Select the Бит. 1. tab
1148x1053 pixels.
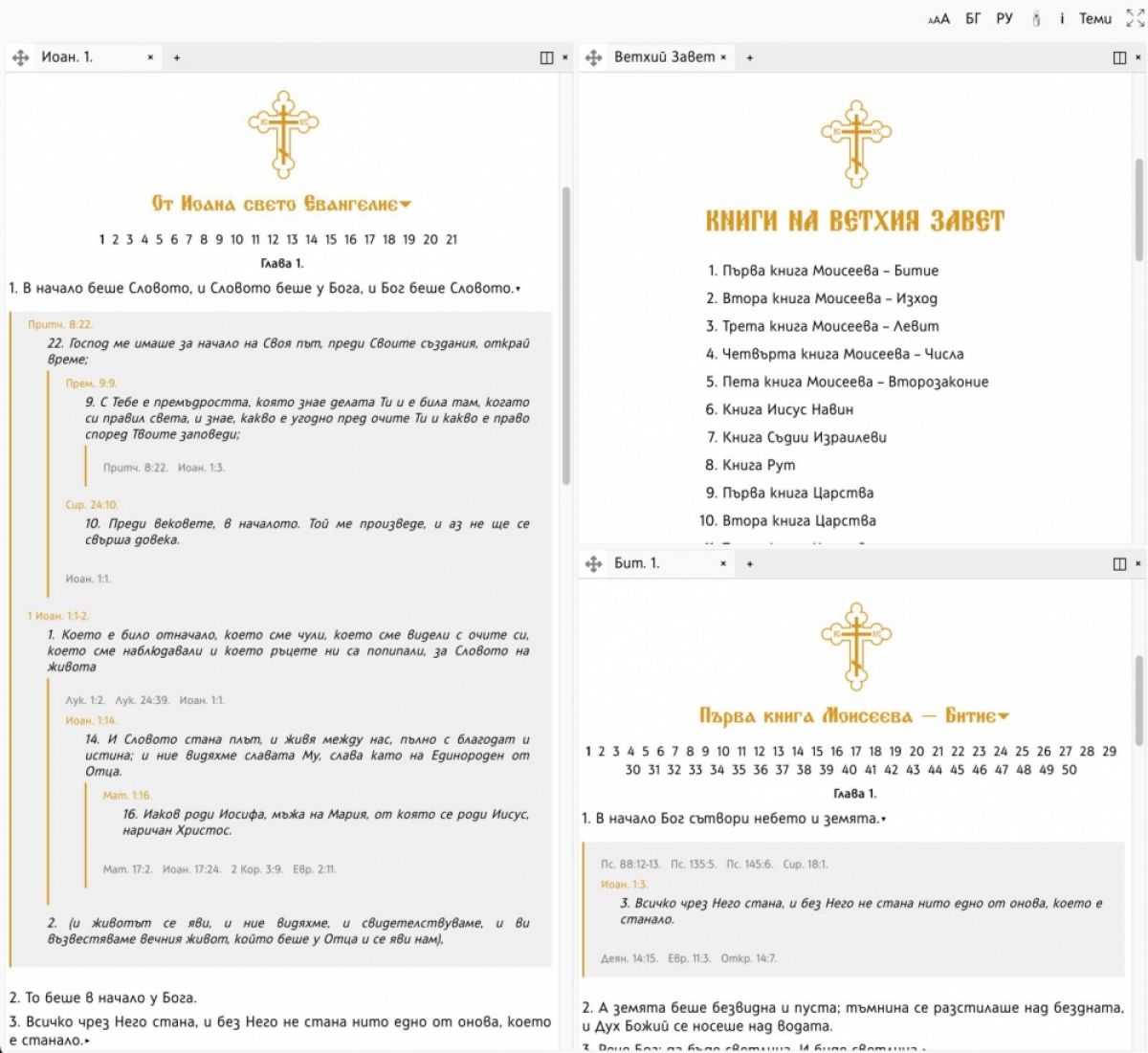[x=636, y=563]
